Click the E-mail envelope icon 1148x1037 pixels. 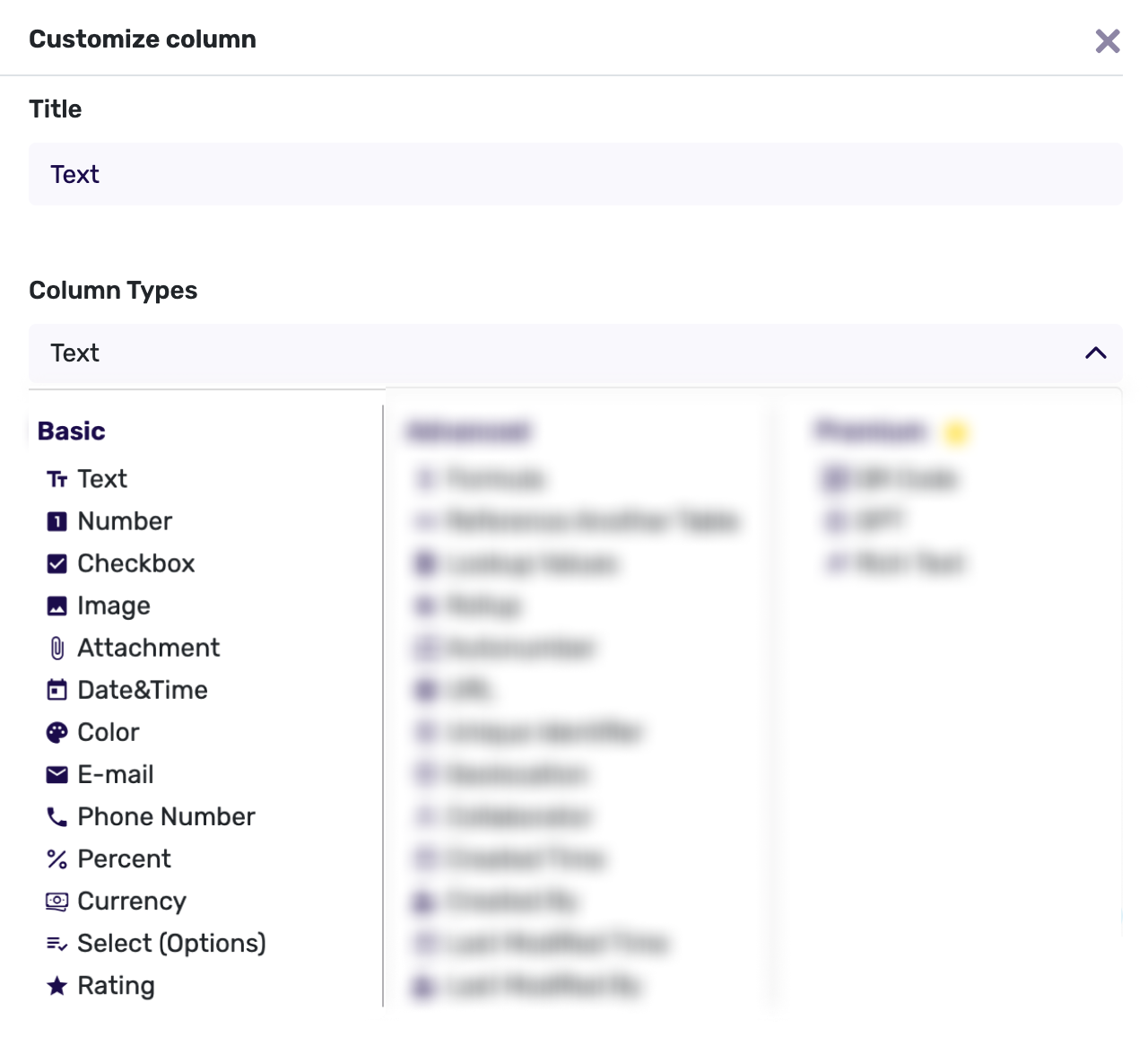point(57,774)
